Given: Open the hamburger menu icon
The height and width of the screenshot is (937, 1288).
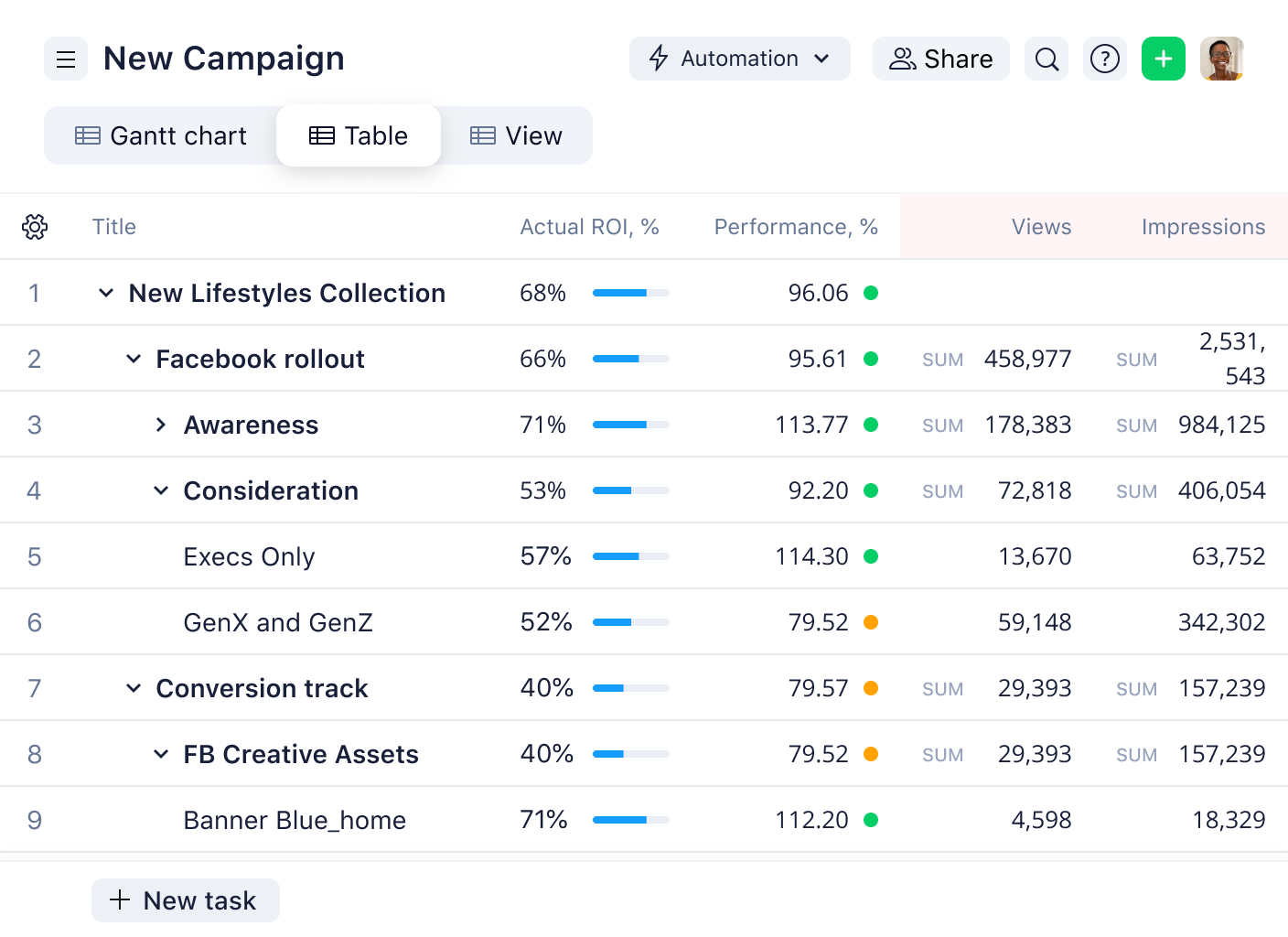Looking at the screenshot, I should click(66, 59).
